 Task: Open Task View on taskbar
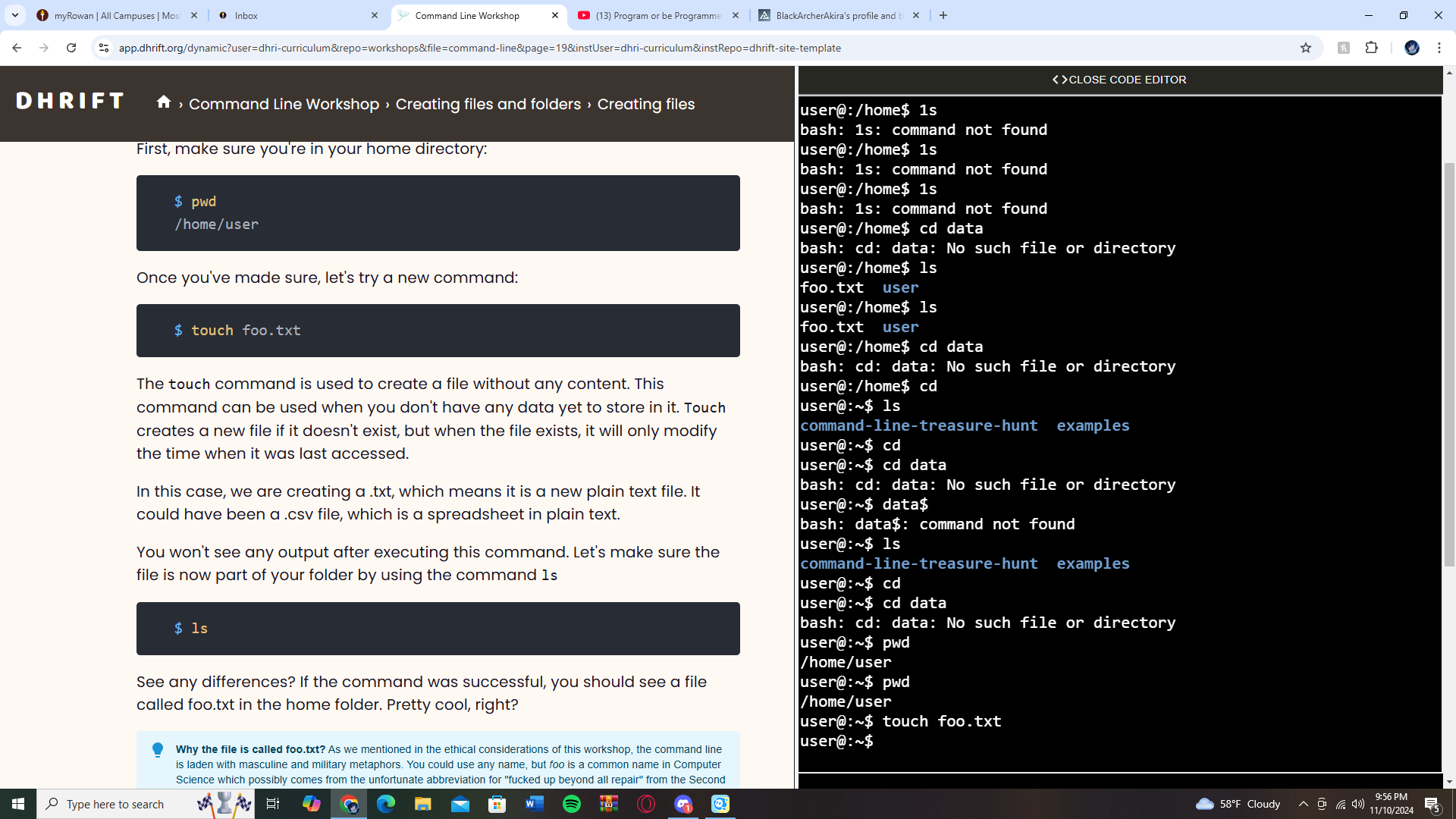coord(273,804)
